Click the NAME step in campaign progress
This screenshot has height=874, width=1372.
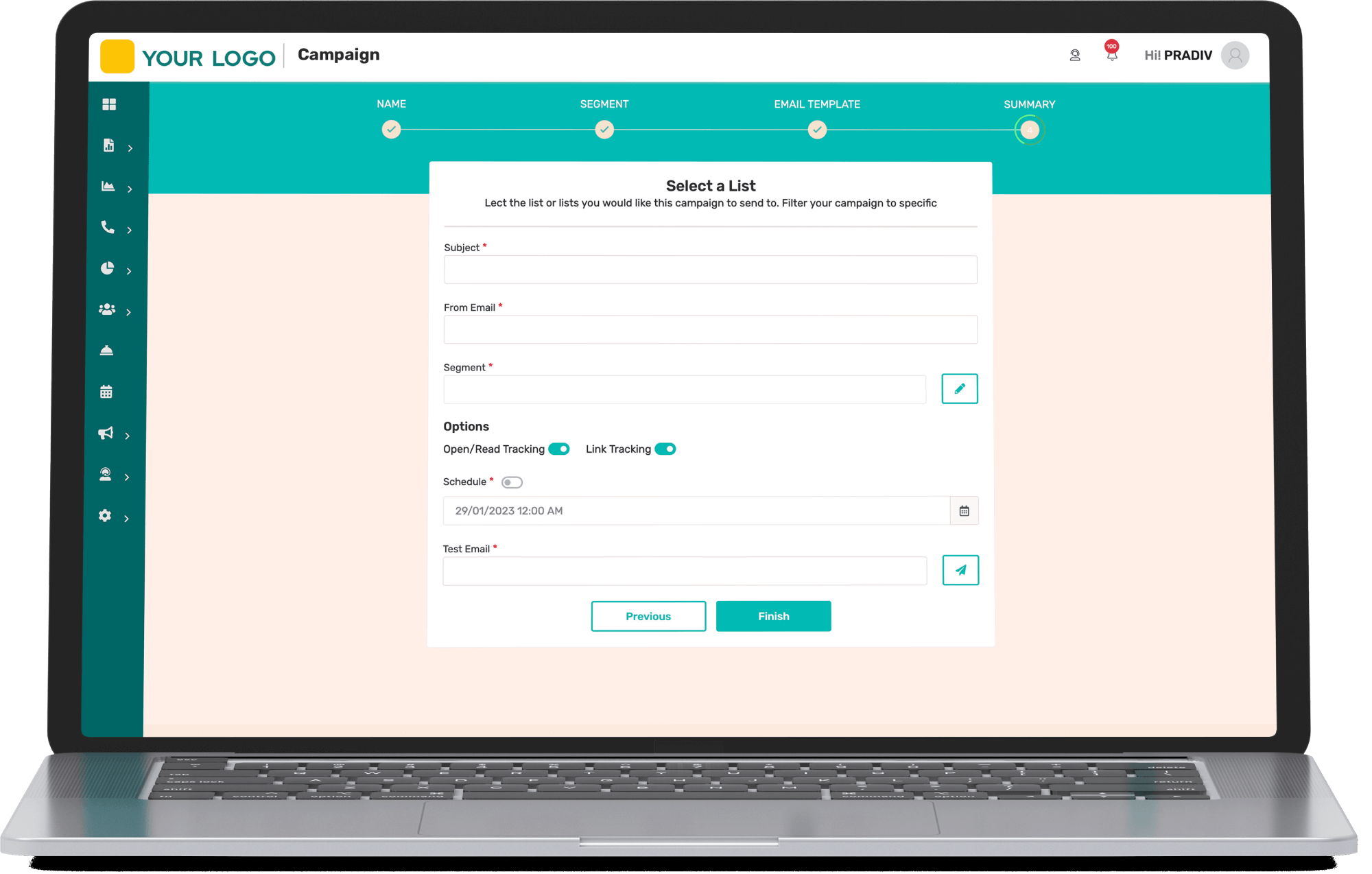click(391, 129)
